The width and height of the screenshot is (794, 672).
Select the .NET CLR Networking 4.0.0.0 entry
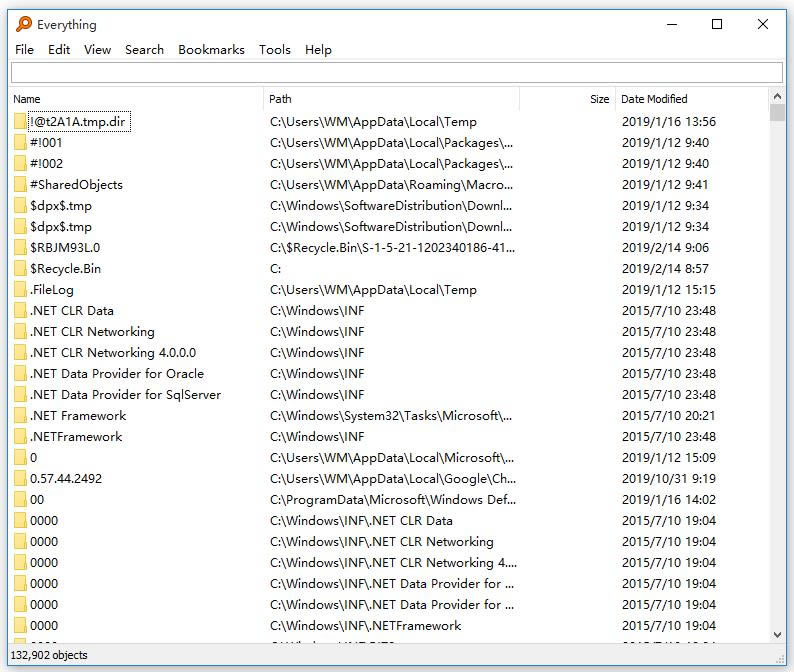coord(112,352)
